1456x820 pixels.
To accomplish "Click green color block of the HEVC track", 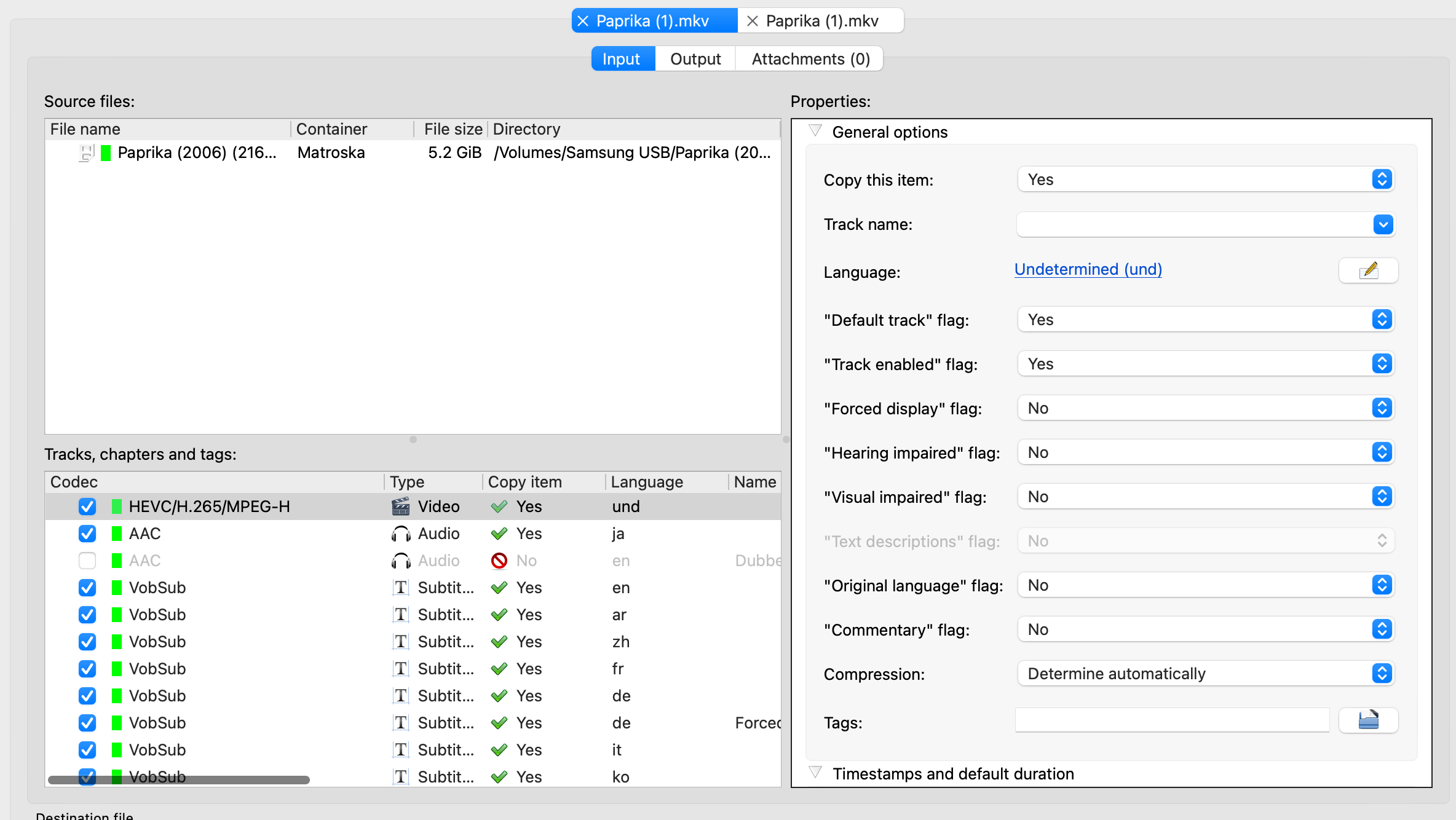I will [116, 507].
